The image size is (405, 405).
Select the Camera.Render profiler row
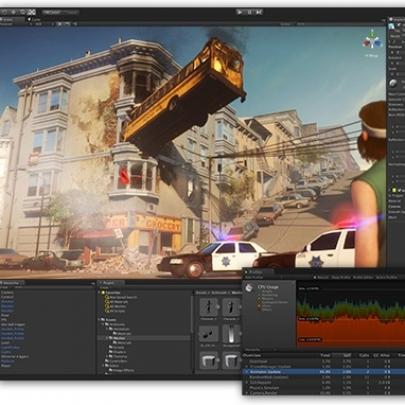pyautogui.click(x=323, y=393)
